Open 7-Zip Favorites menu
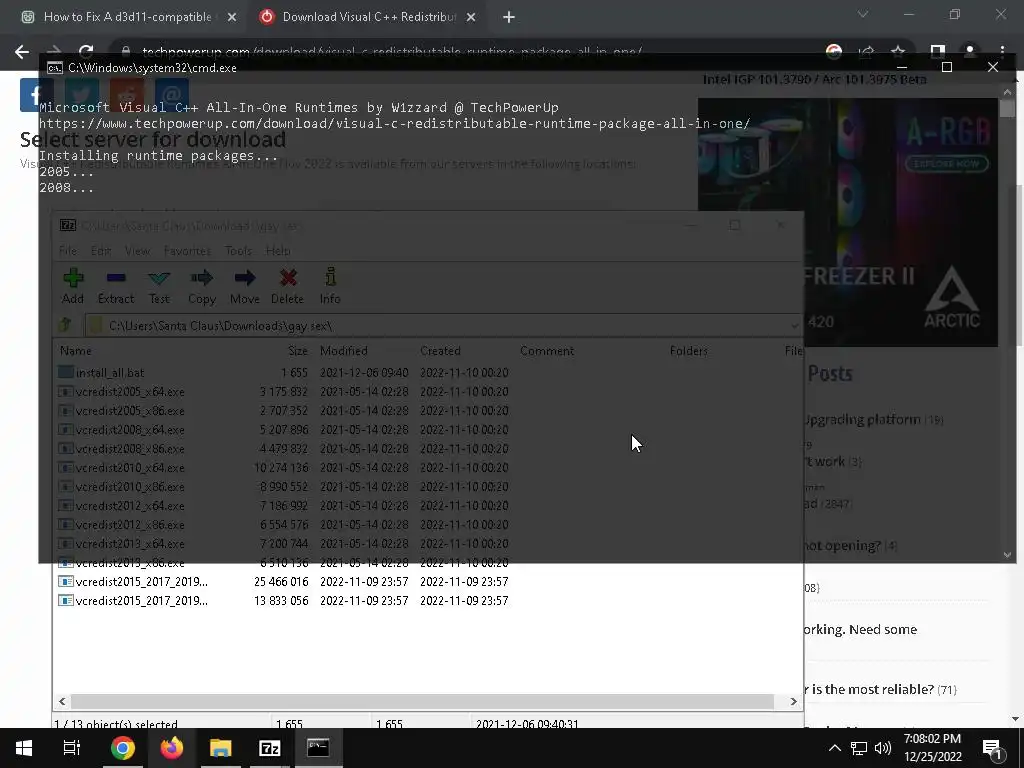The image size is (1024, 768). pyautogui.click(x=187, y=251)
